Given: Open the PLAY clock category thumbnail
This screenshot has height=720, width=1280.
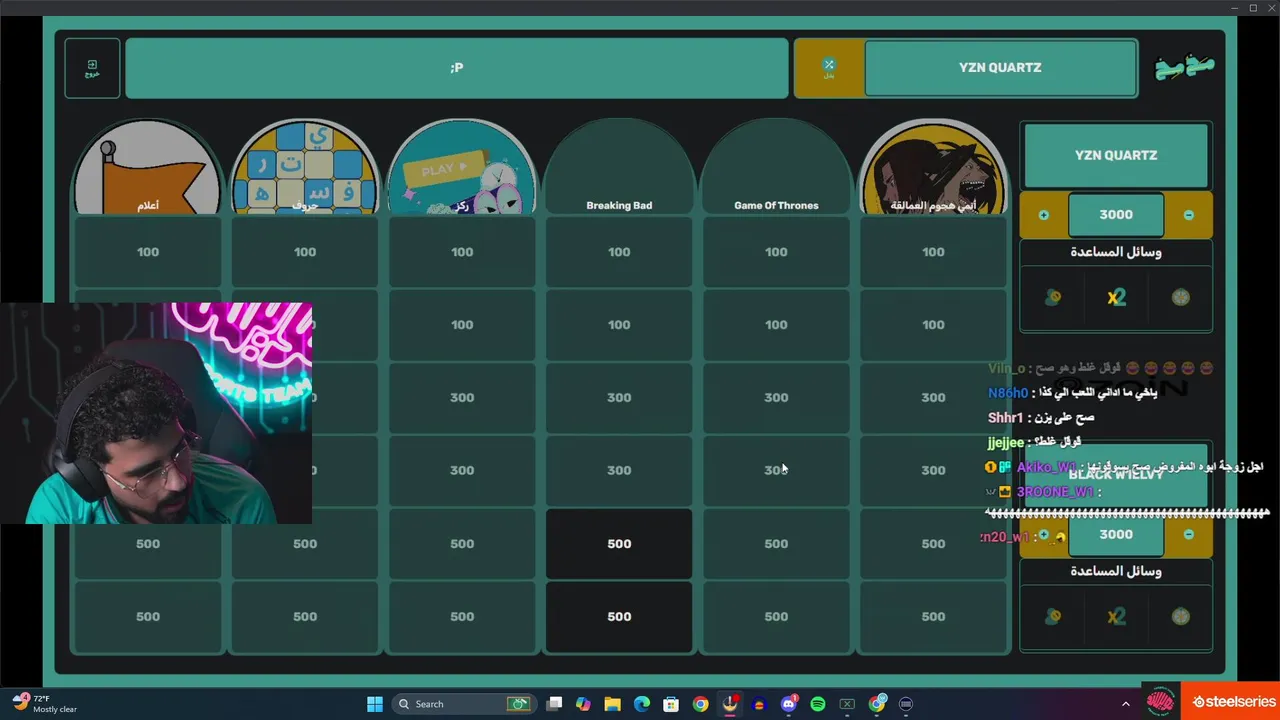Looking at the screenshot, I should point(462,167).
